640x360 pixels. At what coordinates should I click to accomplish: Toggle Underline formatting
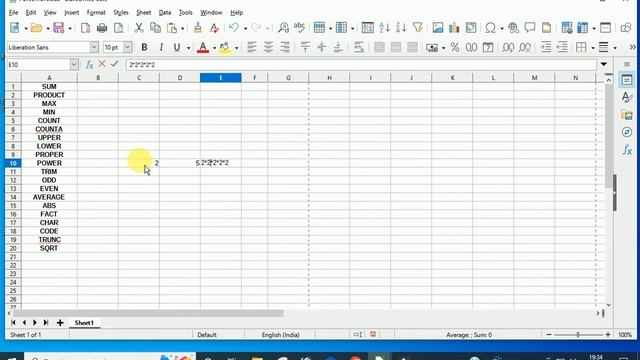pos(177,47)
